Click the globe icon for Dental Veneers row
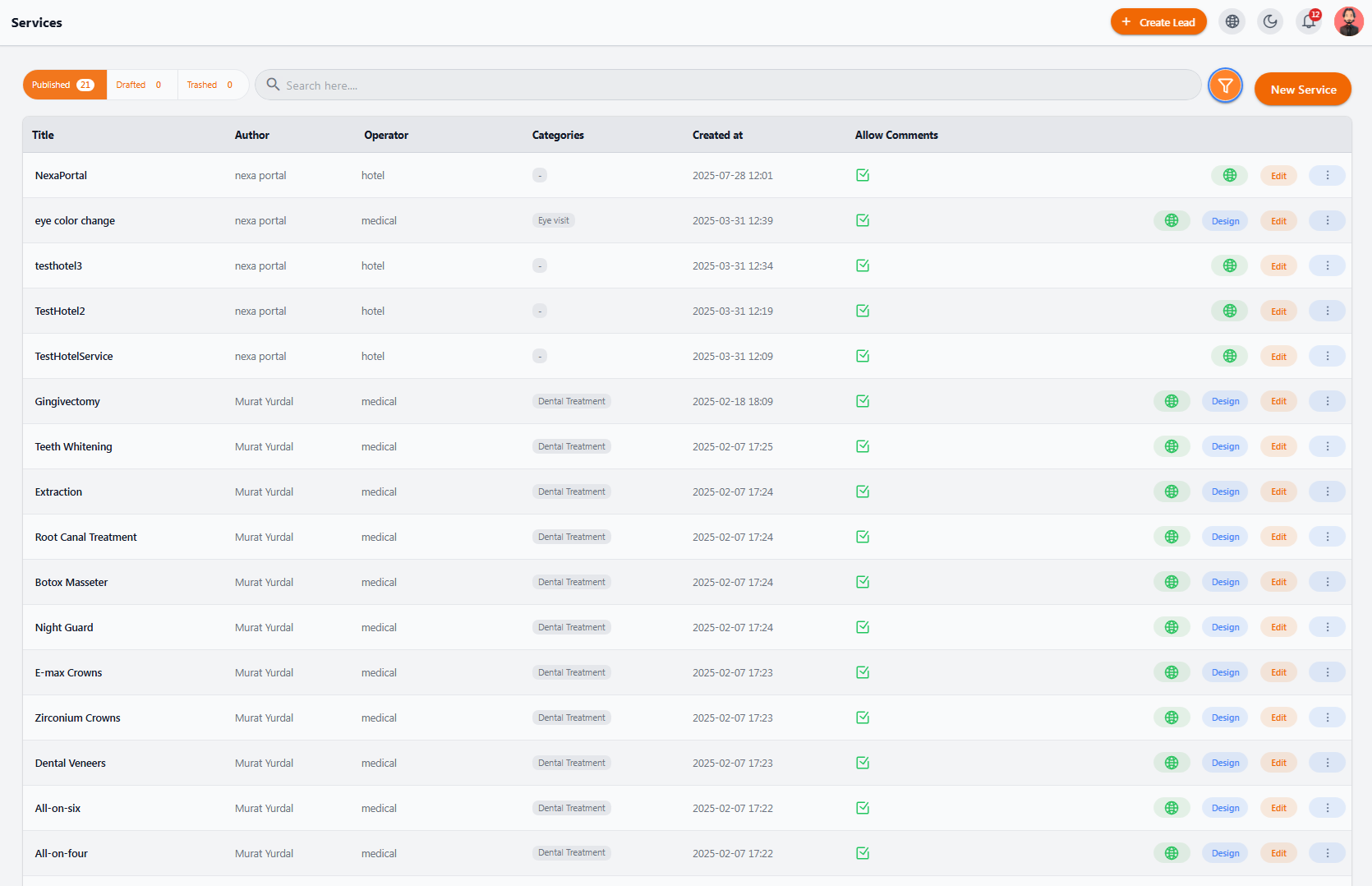The width and height of the screenshot is (1372, 886). tap(1172, 763)
